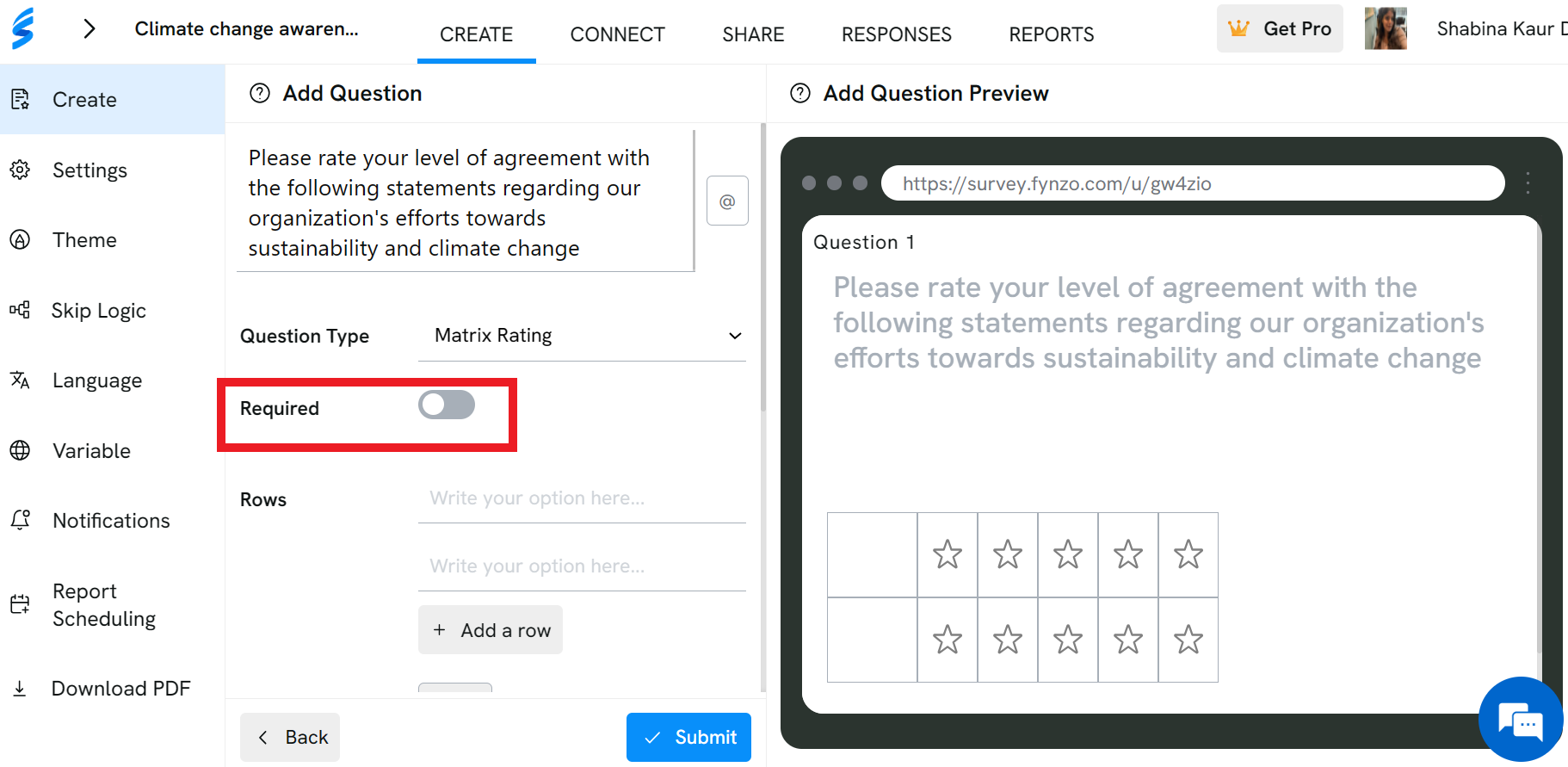This screenshot has height=767, width=1568.
Task: Go to the REPORTS tab
Action: (x=1052, y=34)
